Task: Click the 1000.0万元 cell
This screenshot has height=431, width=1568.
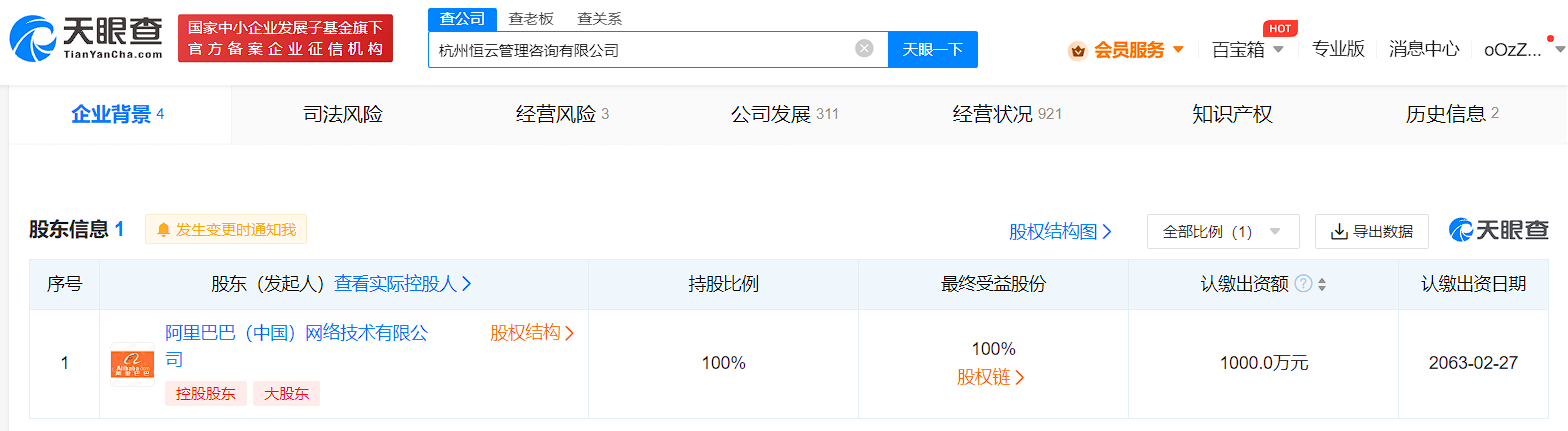Action: click(x=1264, y=363)
